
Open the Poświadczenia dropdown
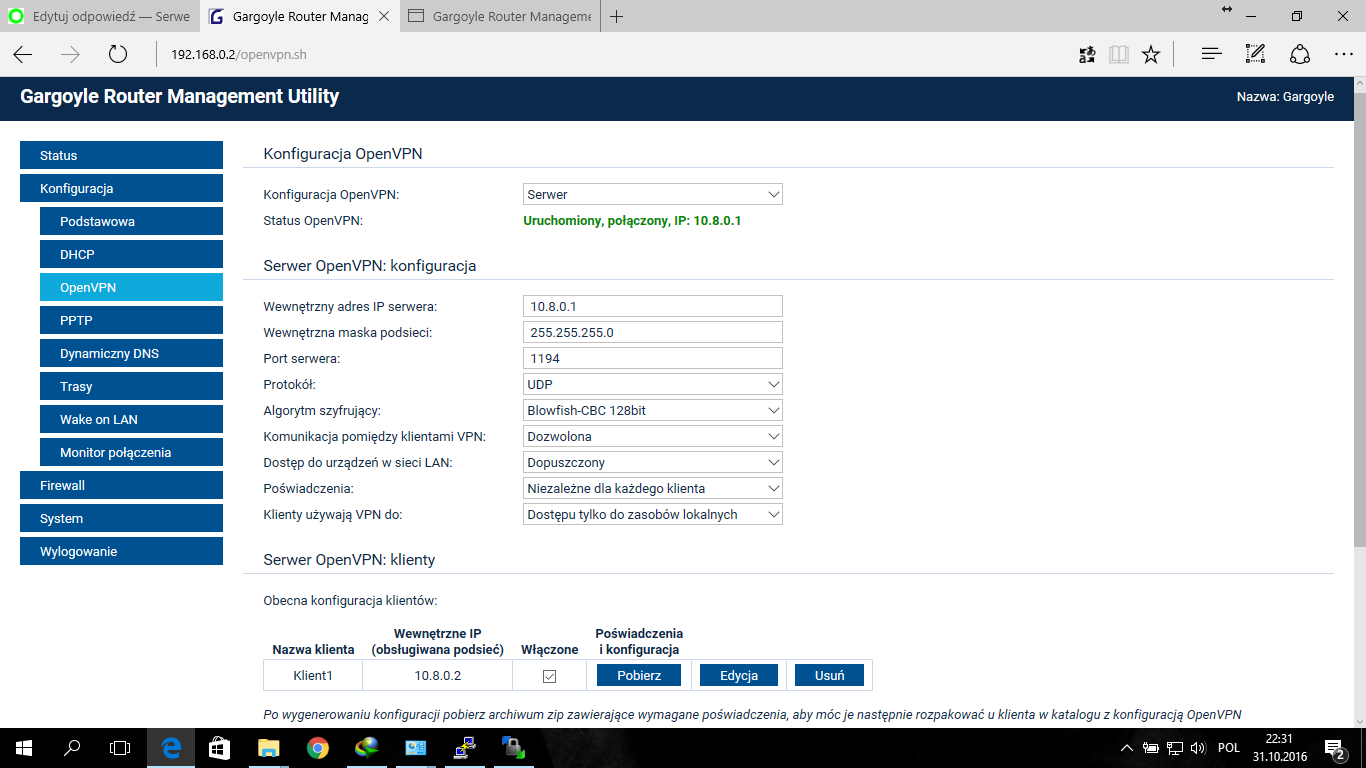tap(653, 488)
